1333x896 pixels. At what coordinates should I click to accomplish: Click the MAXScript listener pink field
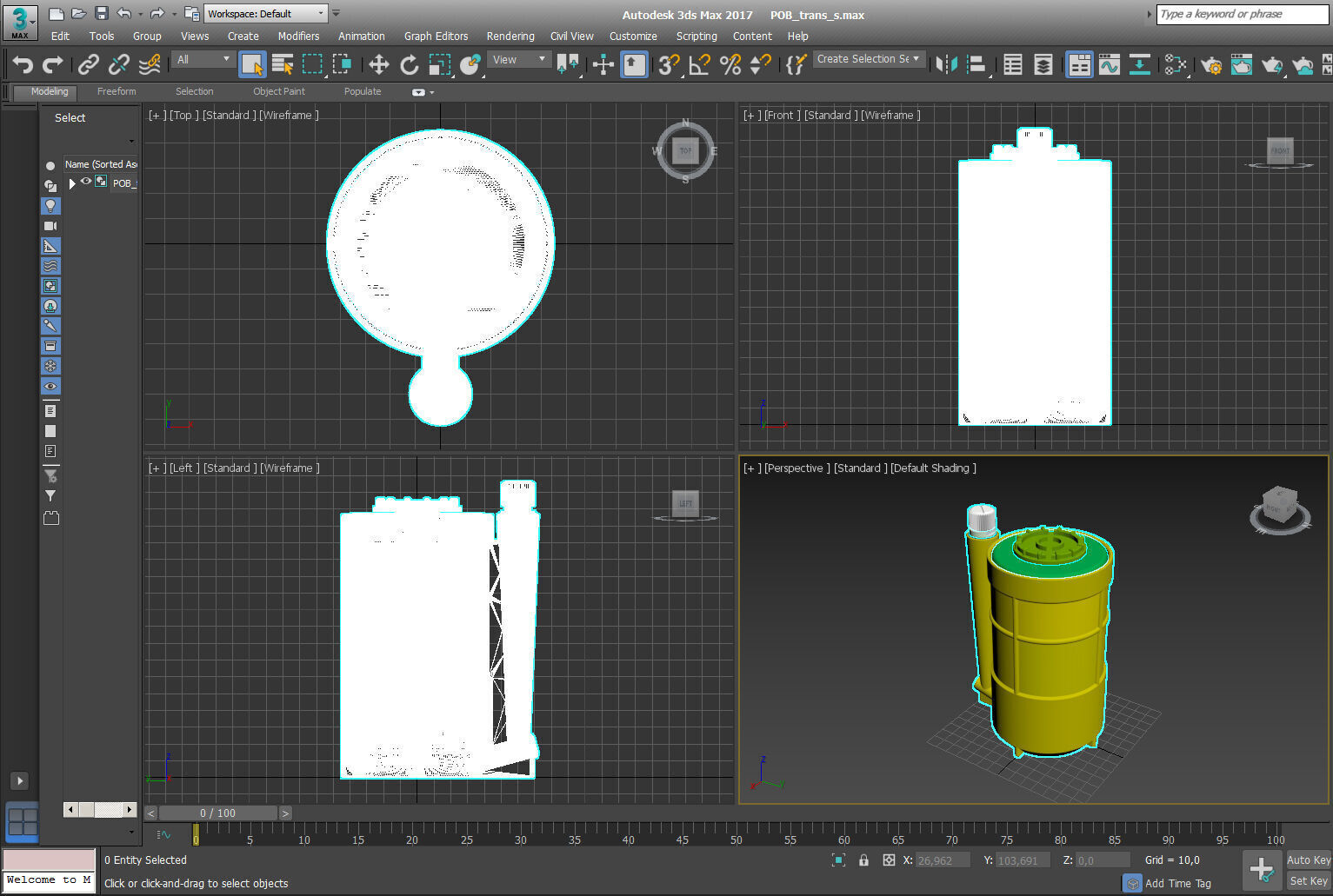[49, 860]
